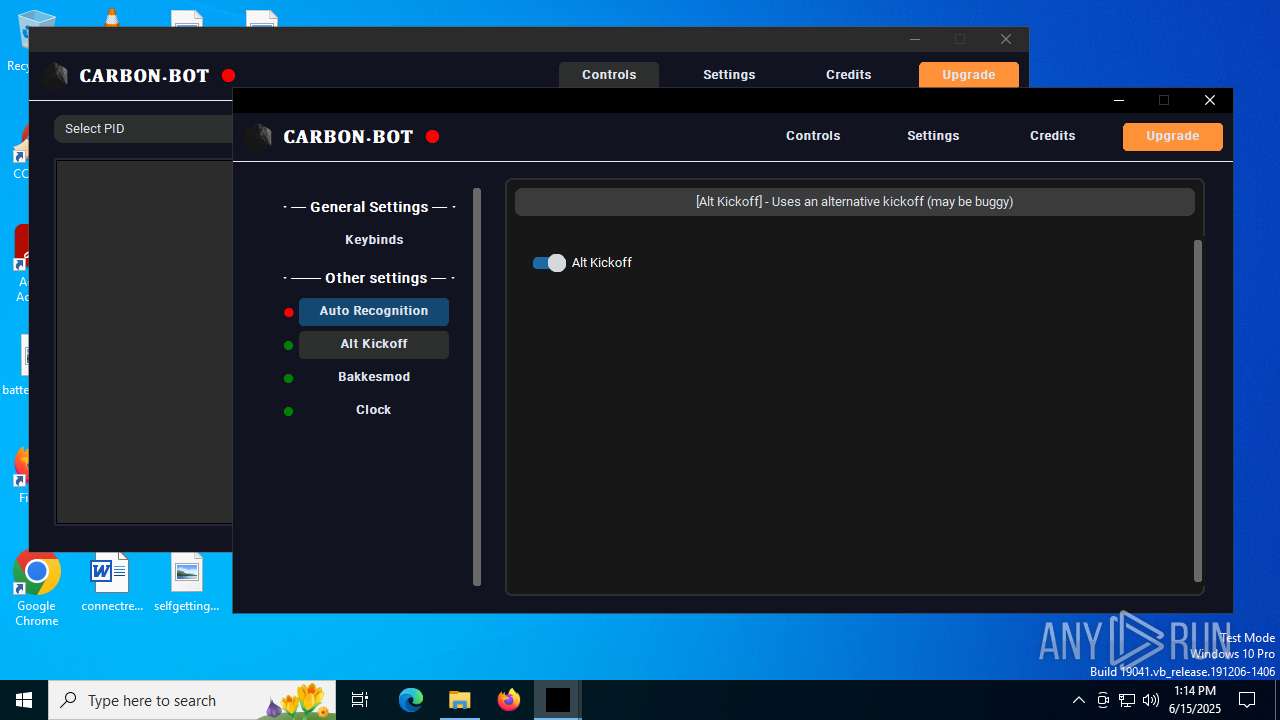The image size is (1280, 720).
Task: Click the Carbon-Bot app taskbar icon
Action: click(x=557, y=700)
